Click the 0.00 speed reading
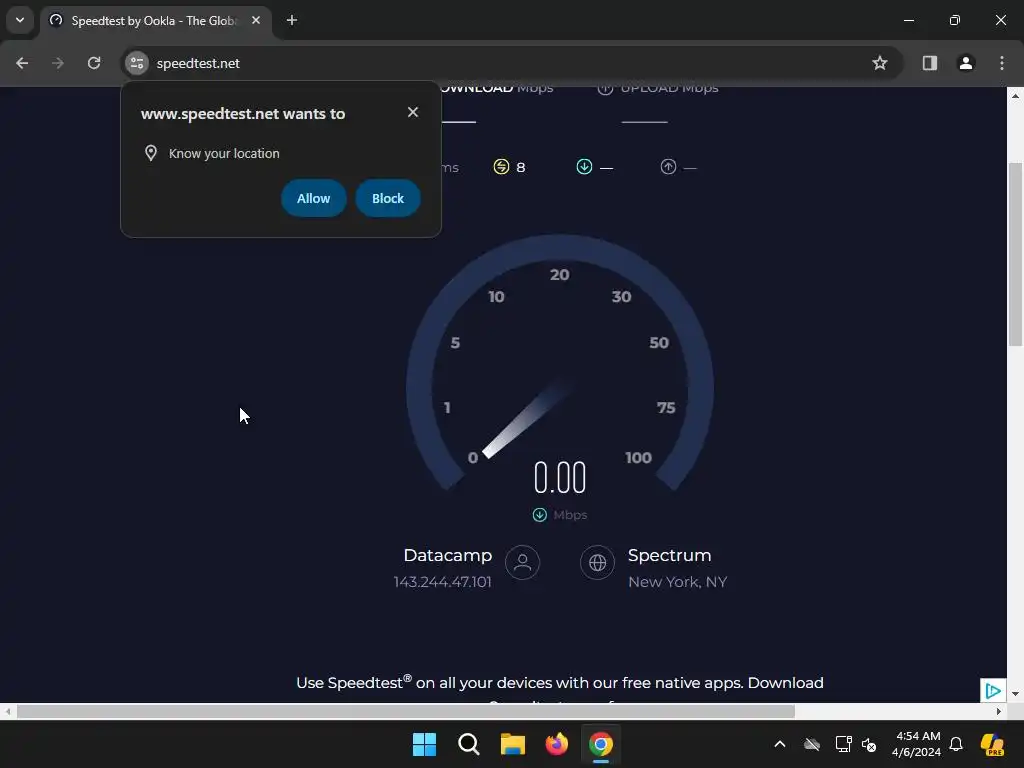The height and width of the screenshot is (768, 1024). (560, 477)
